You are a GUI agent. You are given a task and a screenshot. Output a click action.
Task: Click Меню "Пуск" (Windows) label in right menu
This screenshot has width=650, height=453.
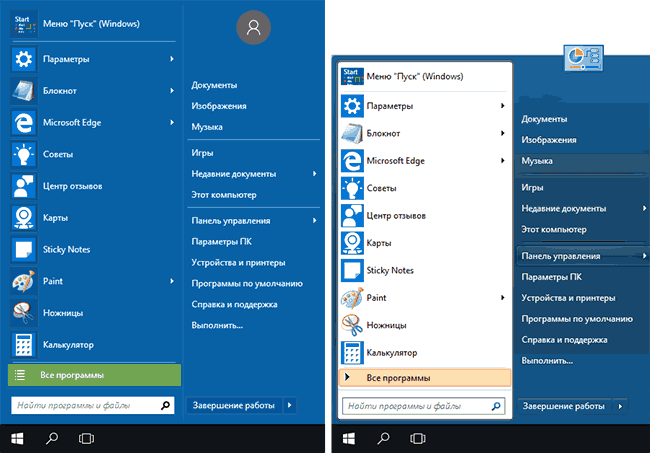pyautogui.click(x=415, y=76)
